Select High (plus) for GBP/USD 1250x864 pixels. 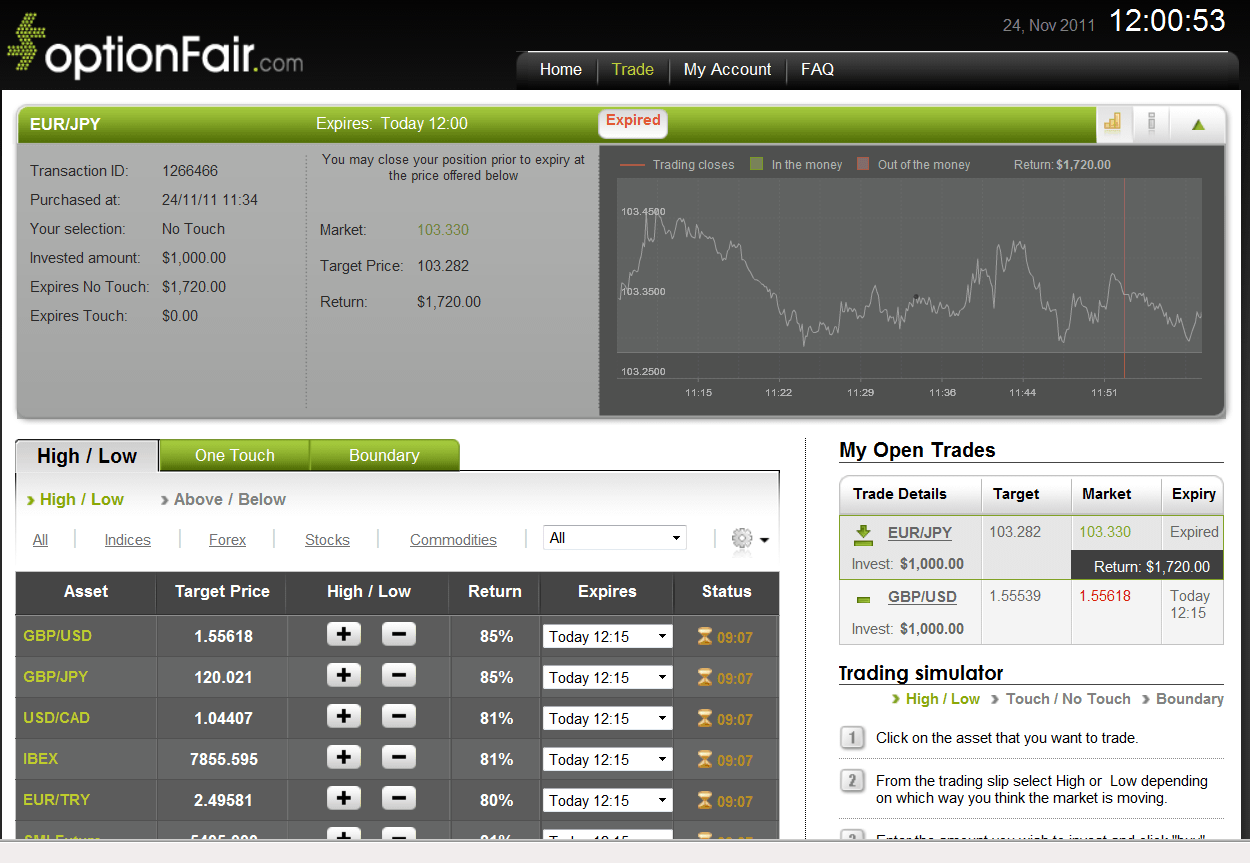point(344,635)
